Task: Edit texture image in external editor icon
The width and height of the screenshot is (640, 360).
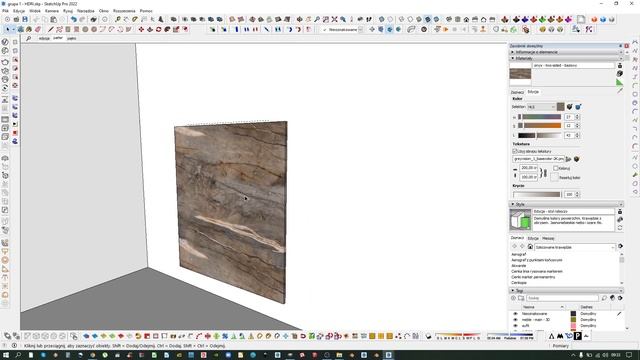Action: click(x=577, y=159)
